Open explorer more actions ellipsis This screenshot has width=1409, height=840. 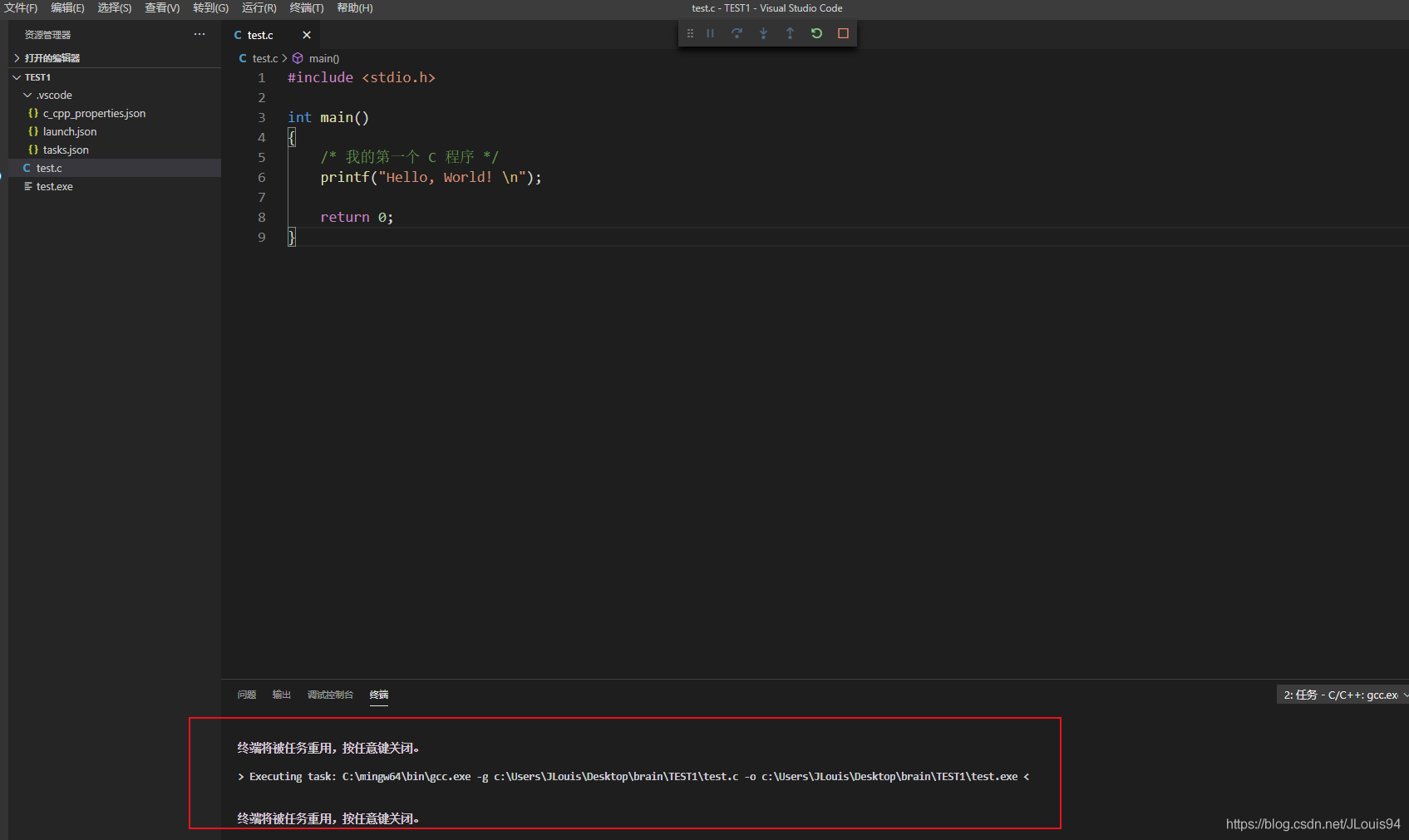click(200, 35)
